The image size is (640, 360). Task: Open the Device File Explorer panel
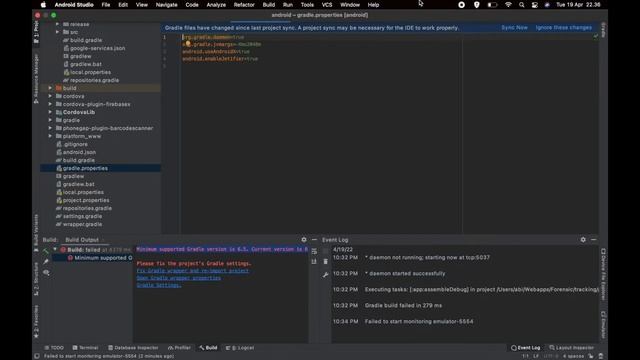click(x=603, y=275)
